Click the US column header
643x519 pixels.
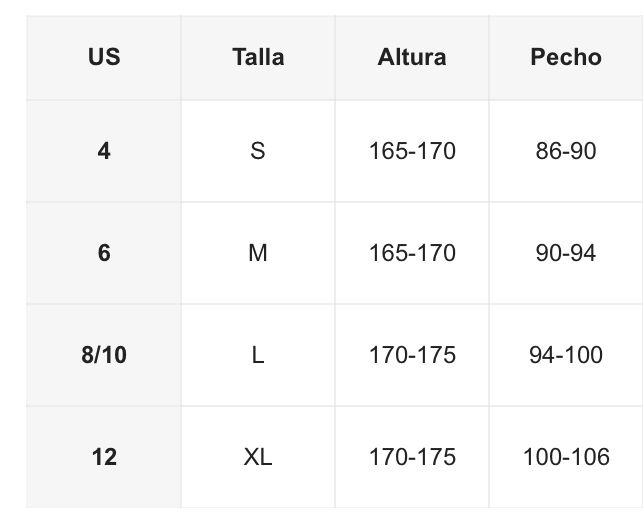(104, 57)
